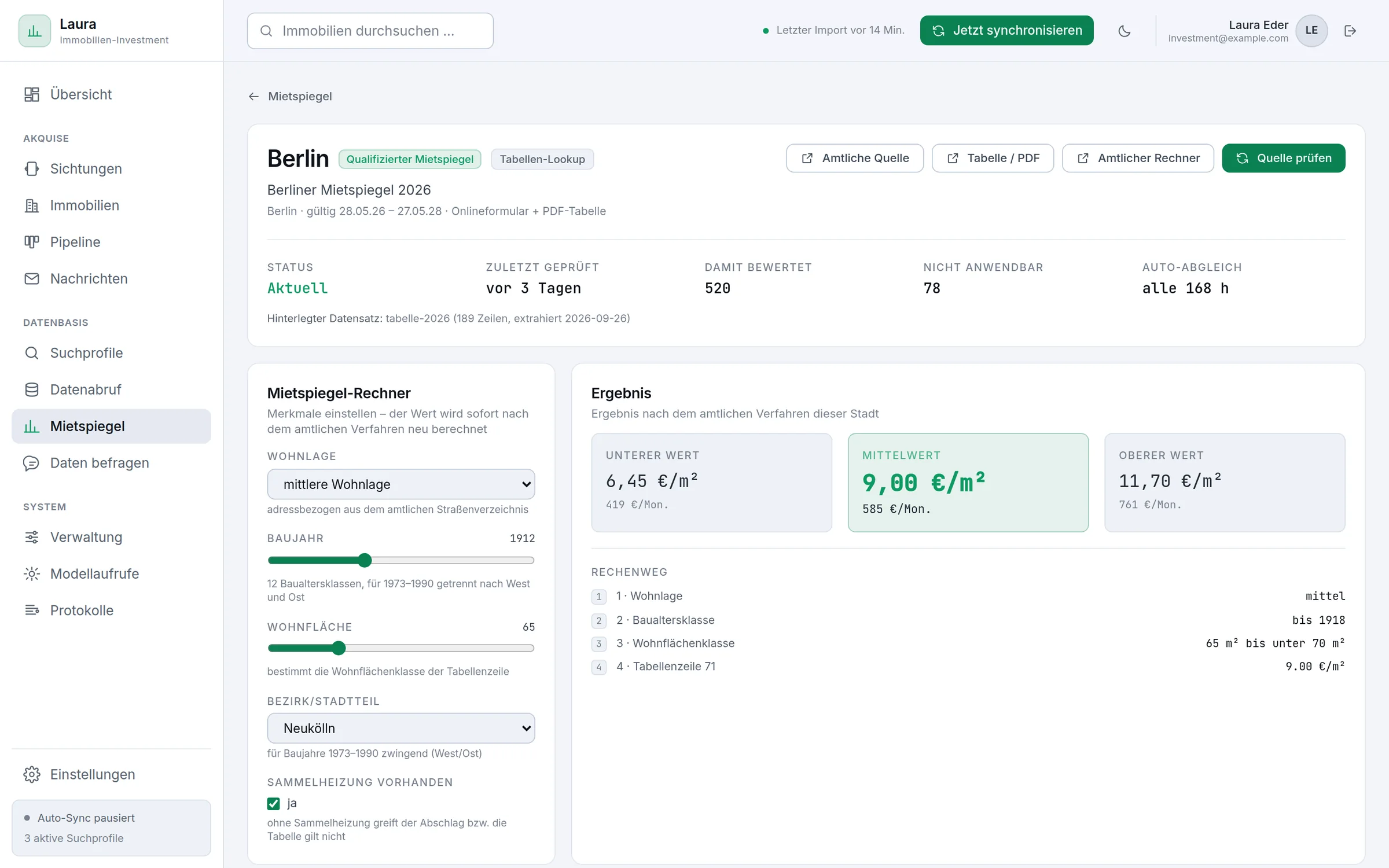Click the Tabellenzeile 71 calculation row
The height and width of the screenshot is (868, 1389).
click(x=968, y=667)
